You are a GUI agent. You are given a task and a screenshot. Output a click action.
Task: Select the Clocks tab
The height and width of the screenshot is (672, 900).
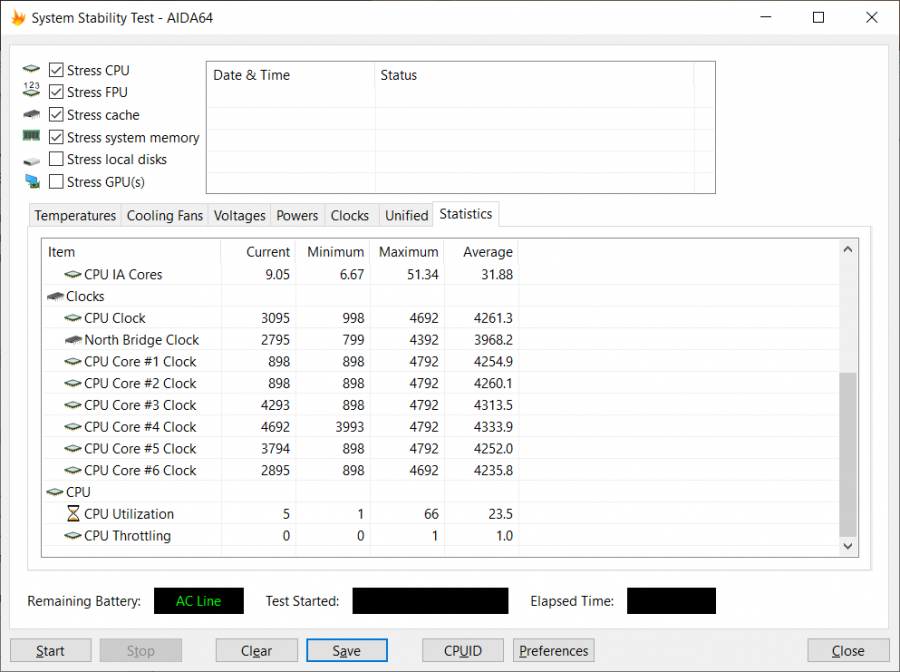(350, 216)
